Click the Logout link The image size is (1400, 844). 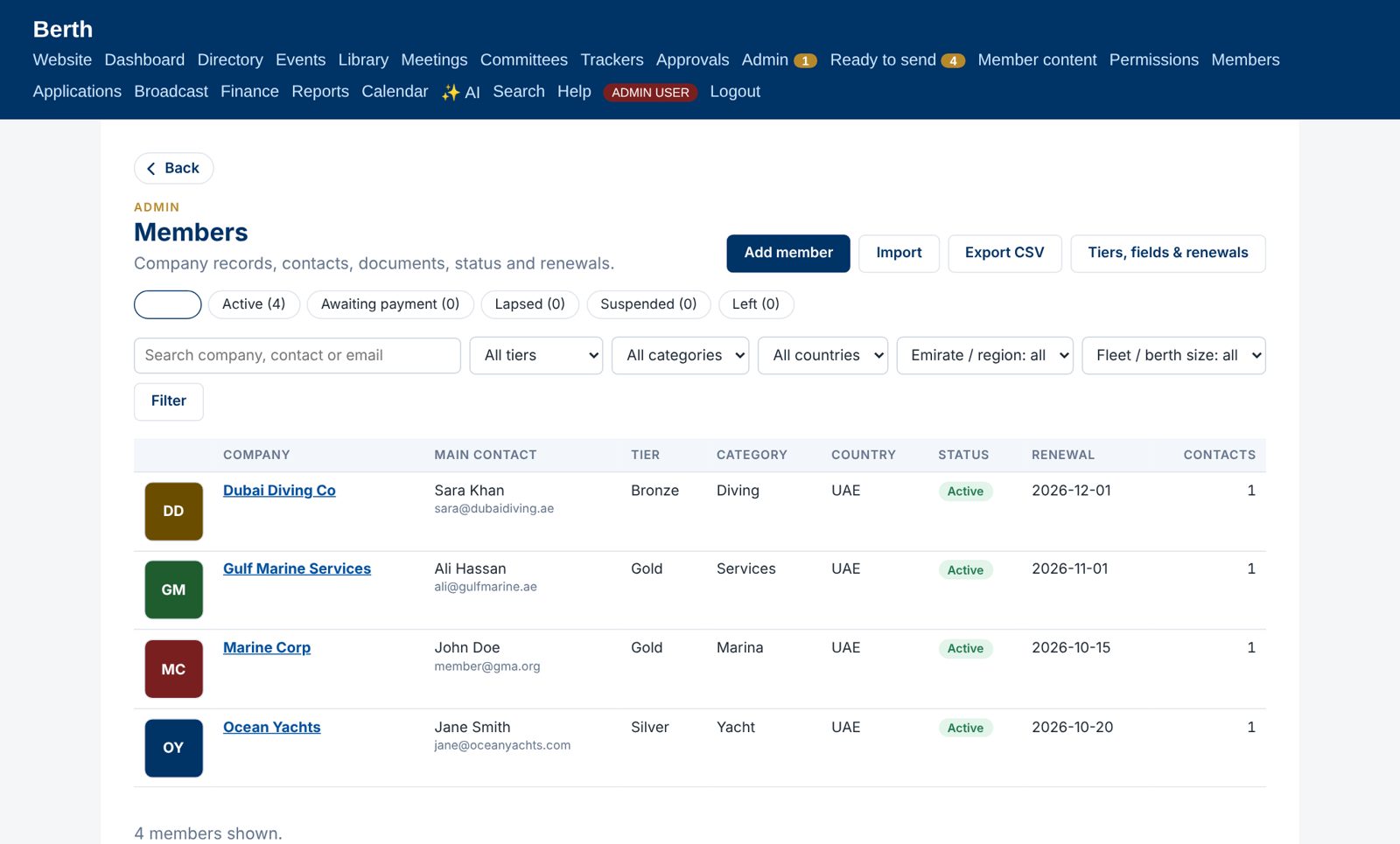(735, 92)
